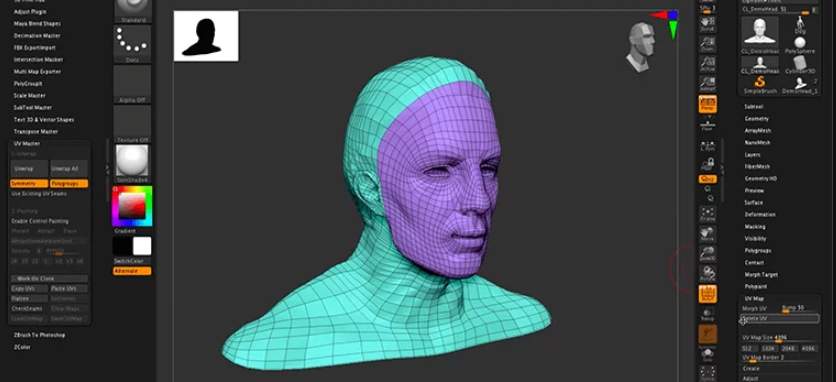Click the Actual size icon
836x382 pixels.
(708, 64)
